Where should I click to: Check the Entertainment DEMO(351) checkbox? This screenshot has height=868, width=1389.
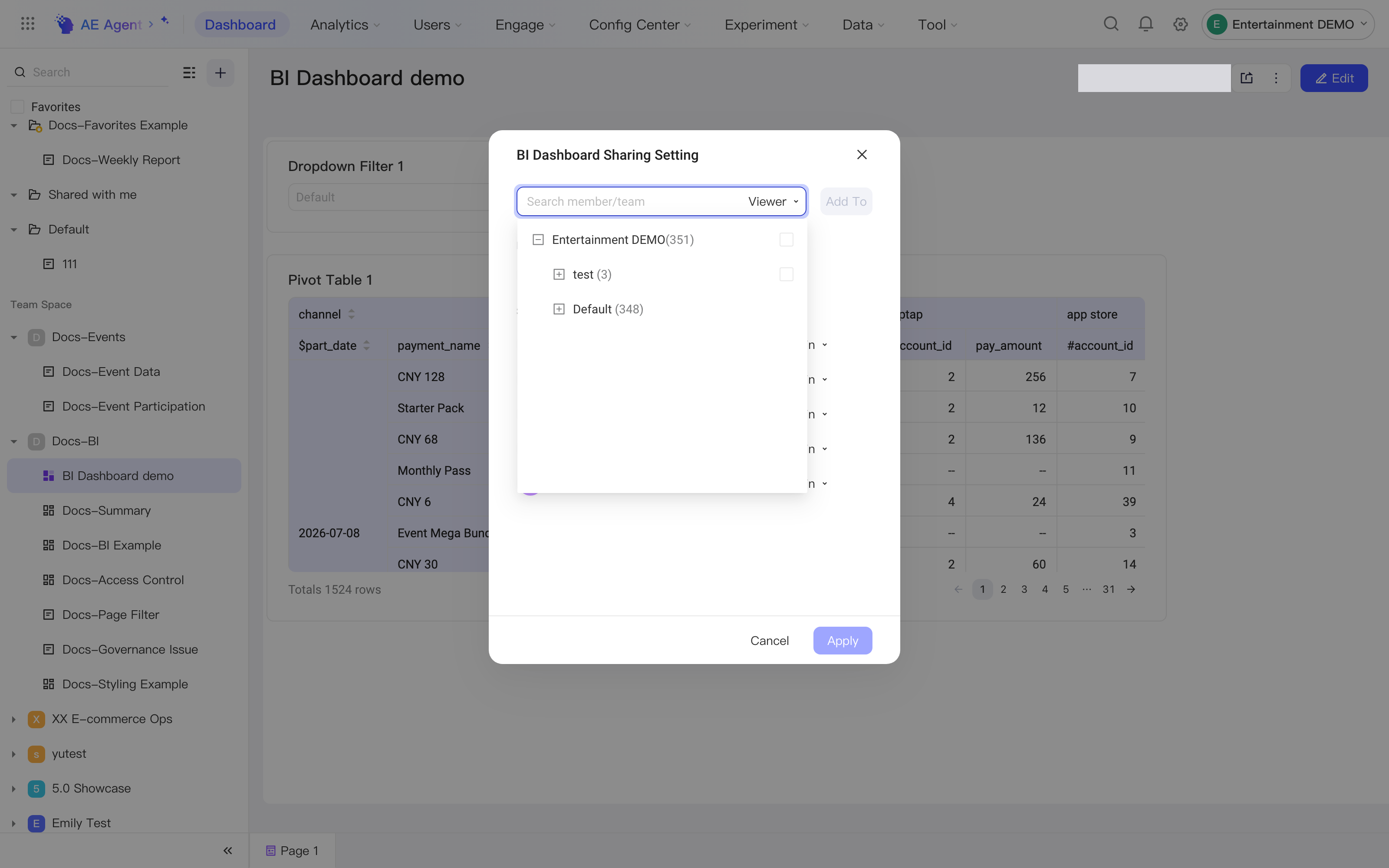(787, 240)
